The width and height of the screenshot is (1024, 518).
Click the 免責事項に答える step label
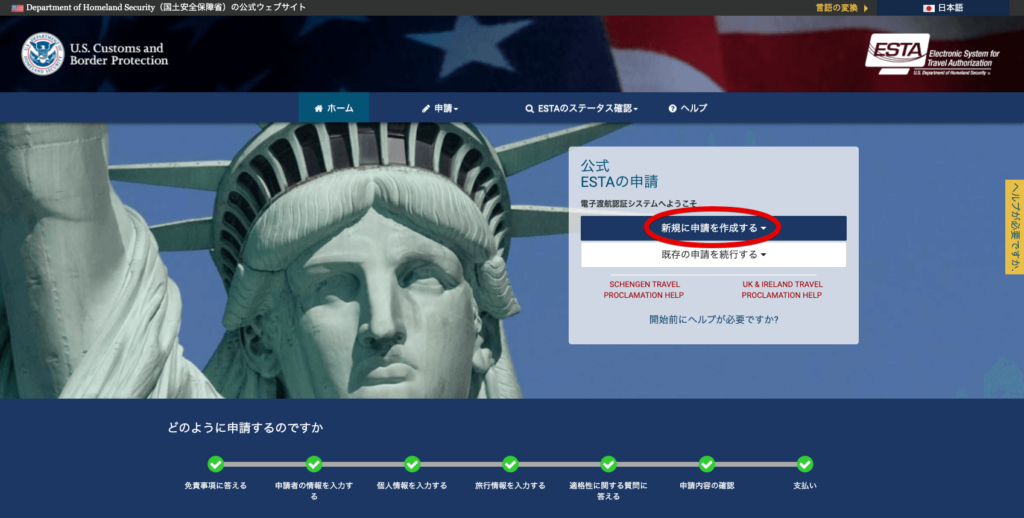[216, 485]
